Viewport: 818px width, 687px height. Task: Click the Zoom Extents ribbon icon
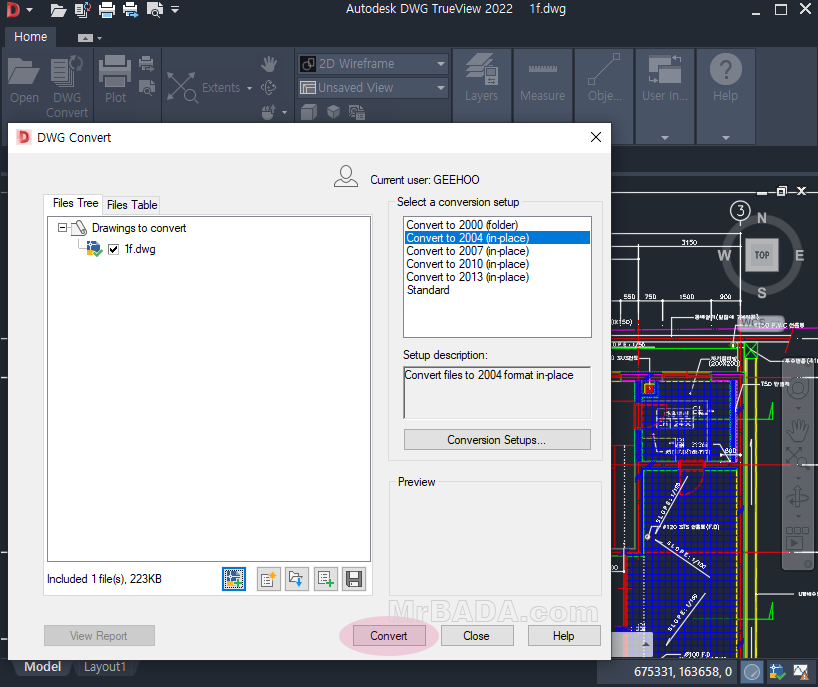[x=182, y=87]
